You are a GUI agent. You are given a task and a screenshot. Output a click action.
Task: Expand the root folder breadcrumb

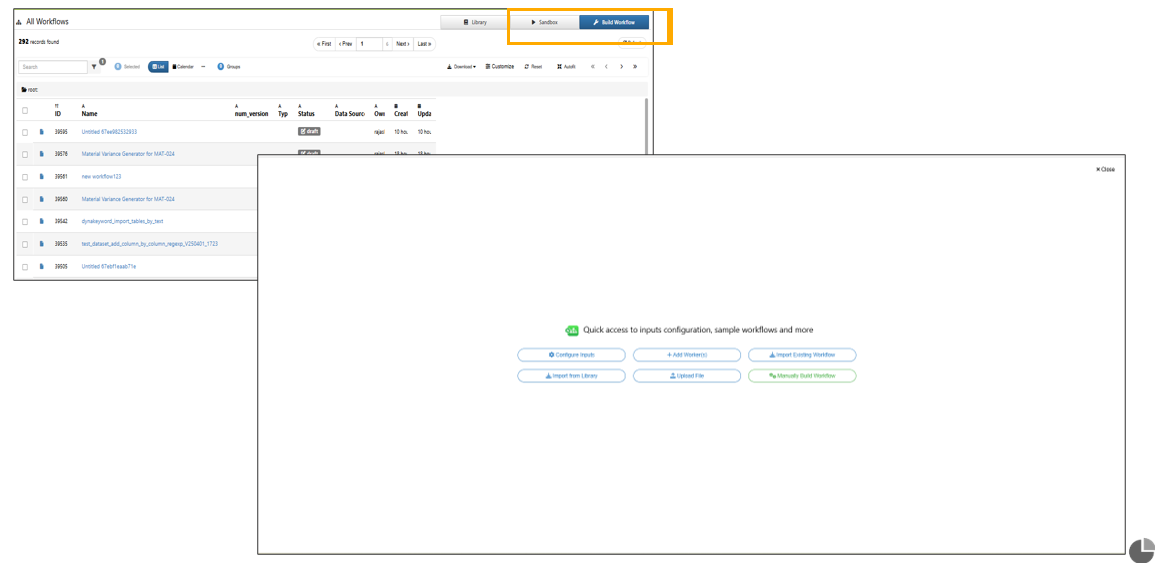[30, 89]
